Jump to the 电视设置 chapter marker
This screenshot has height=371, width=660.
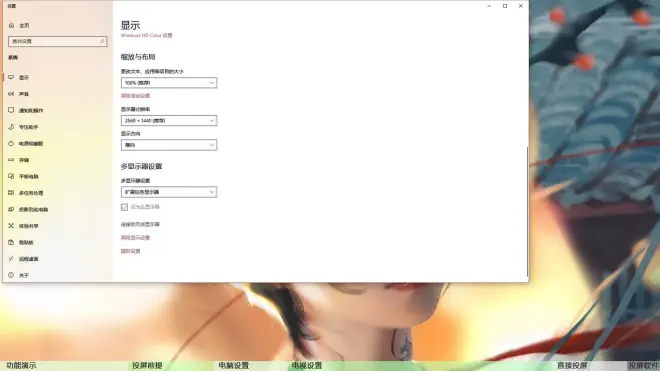(x=307, y=366)
